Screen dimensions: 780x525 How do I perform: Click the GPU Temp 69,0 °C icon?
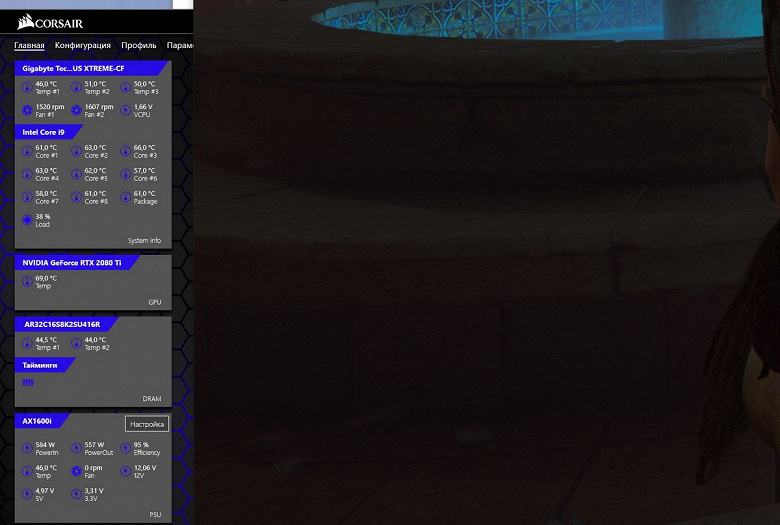coord(27,282)
